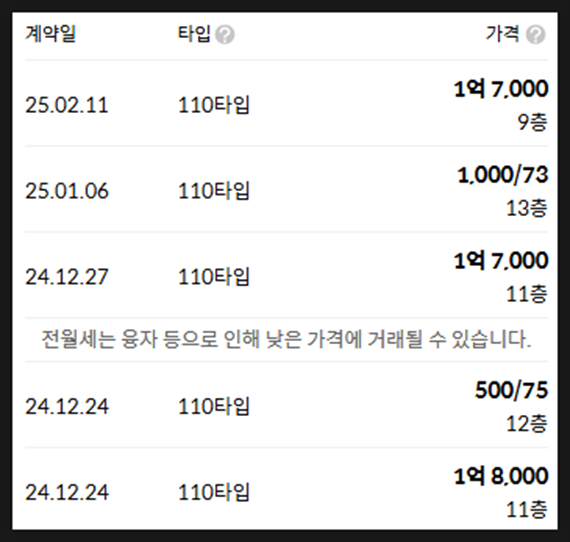
Task: Click the 500/75 monthly rent price
Action: 511,390
